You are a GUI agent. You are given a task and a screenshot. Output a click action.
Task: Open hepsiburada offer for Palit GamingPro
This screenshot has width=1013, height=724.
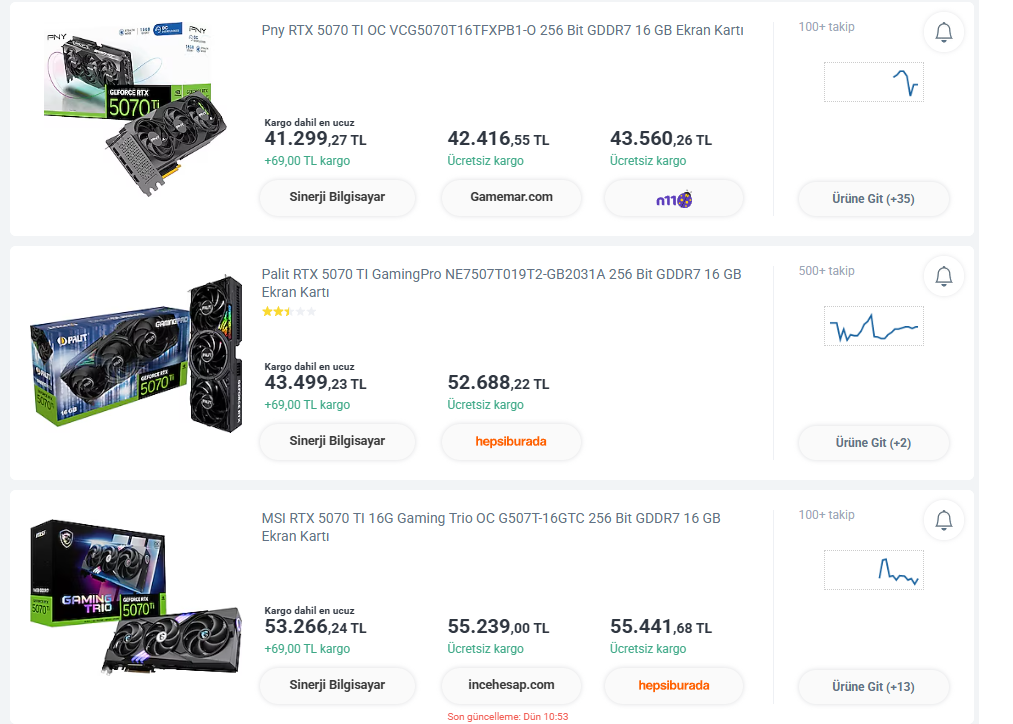[511, 441]
